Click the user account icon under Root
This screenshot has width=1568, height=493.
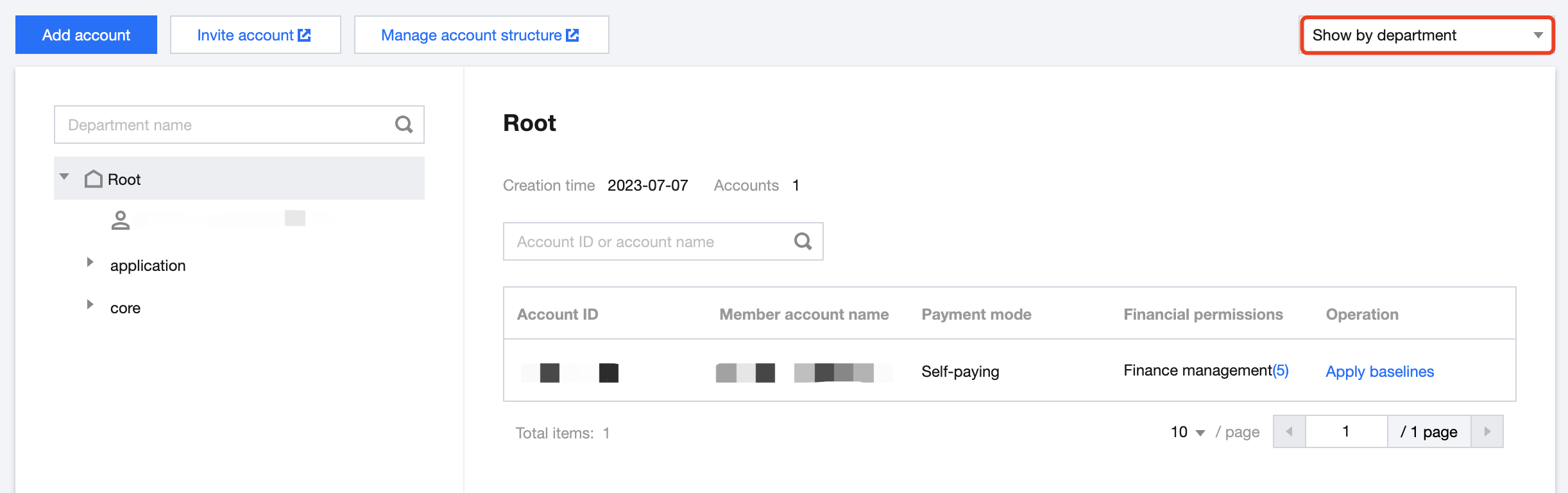pyautogui.click(x=120, y=220)
